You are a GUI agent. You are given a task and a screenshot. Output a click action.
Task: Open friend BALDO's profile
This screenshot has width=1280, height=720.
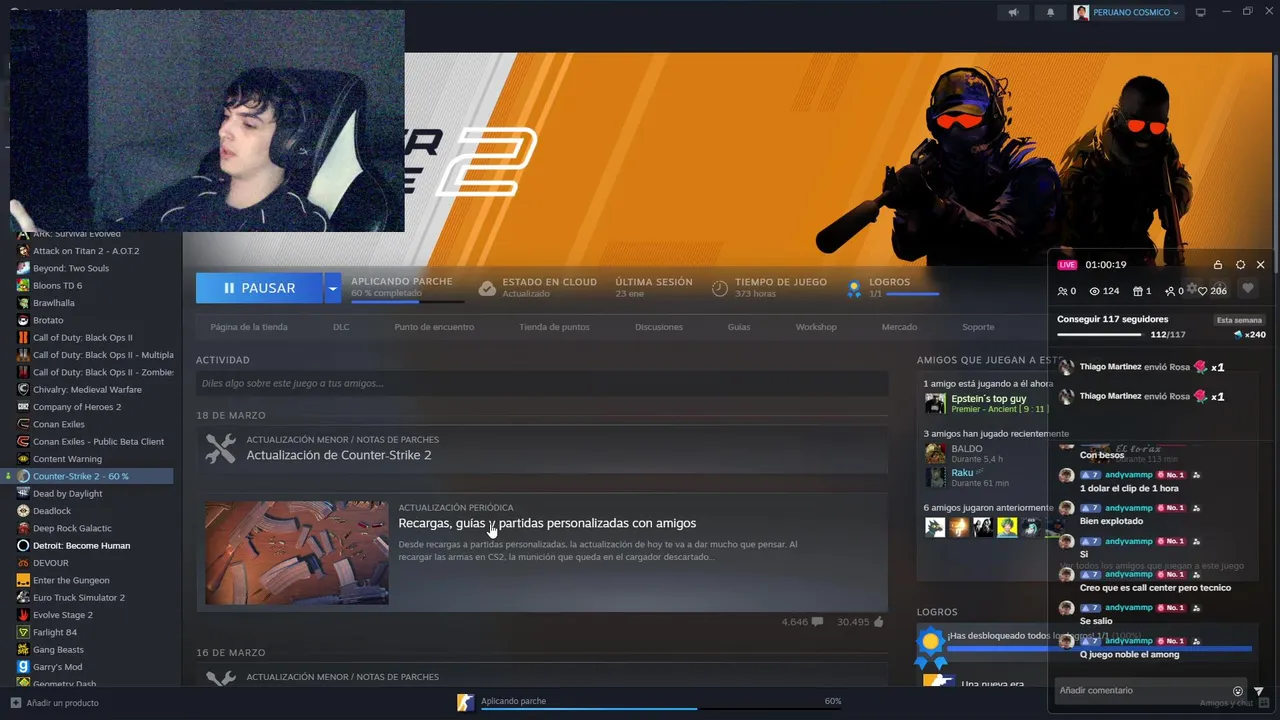tap(967, 449)
